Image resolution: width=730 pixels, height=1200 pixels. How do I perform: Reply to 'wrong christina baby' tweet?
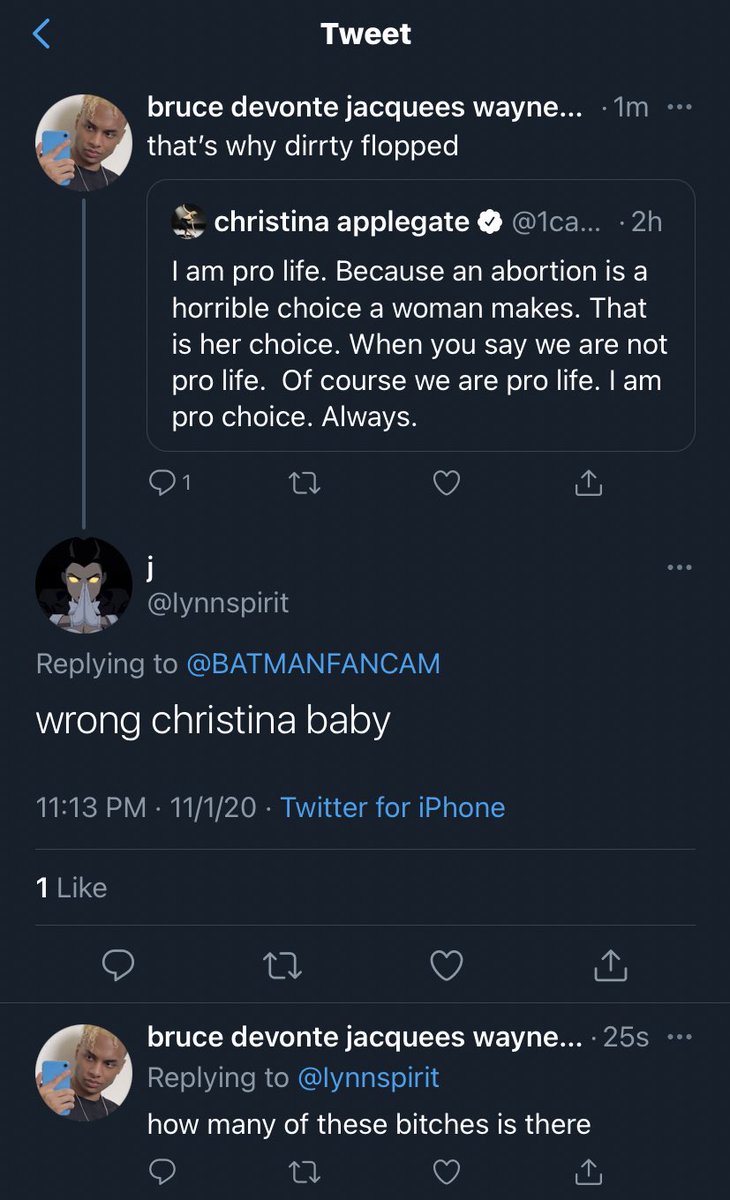pos(119,964)
